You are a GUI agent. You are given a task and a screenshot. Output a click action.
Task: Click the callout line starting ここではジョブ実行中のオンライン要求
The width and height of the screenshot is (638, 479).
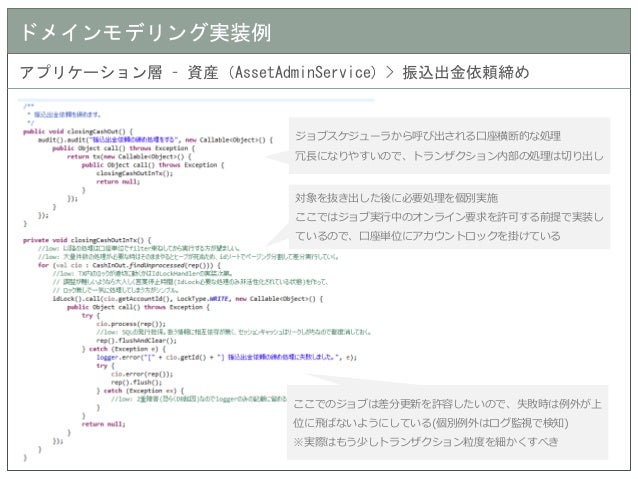449,217
